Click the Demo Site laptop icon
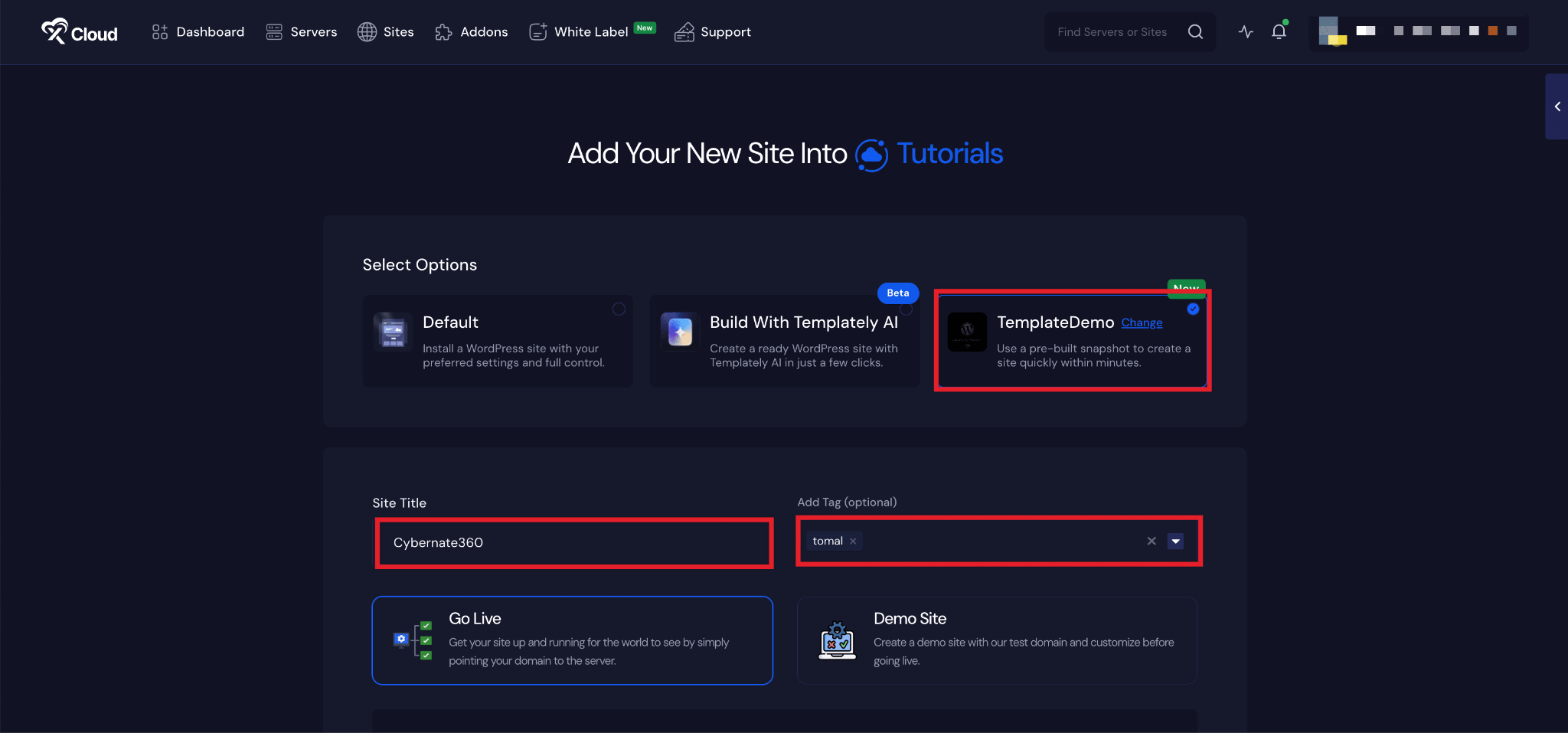This screenshot has width=1568, height=733. (x=837, y=640)
